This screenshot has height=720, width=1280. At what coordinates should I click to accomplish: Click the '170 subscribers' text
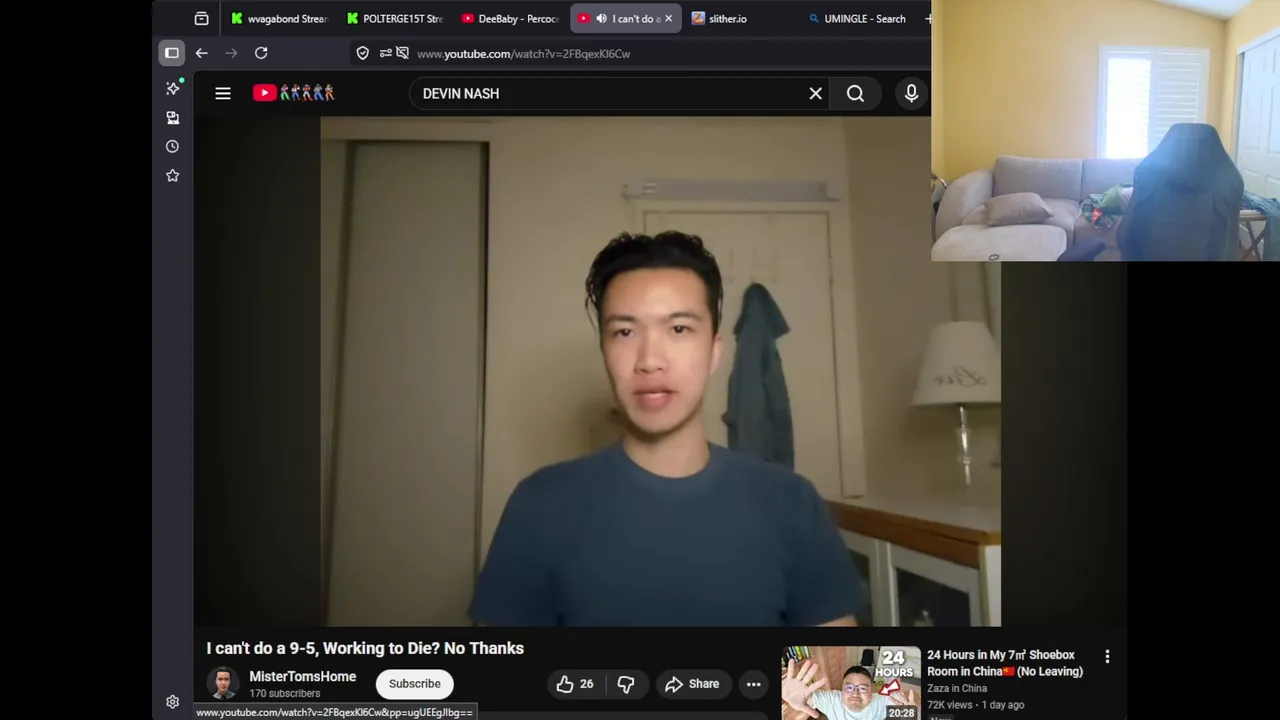coord(285,693)
